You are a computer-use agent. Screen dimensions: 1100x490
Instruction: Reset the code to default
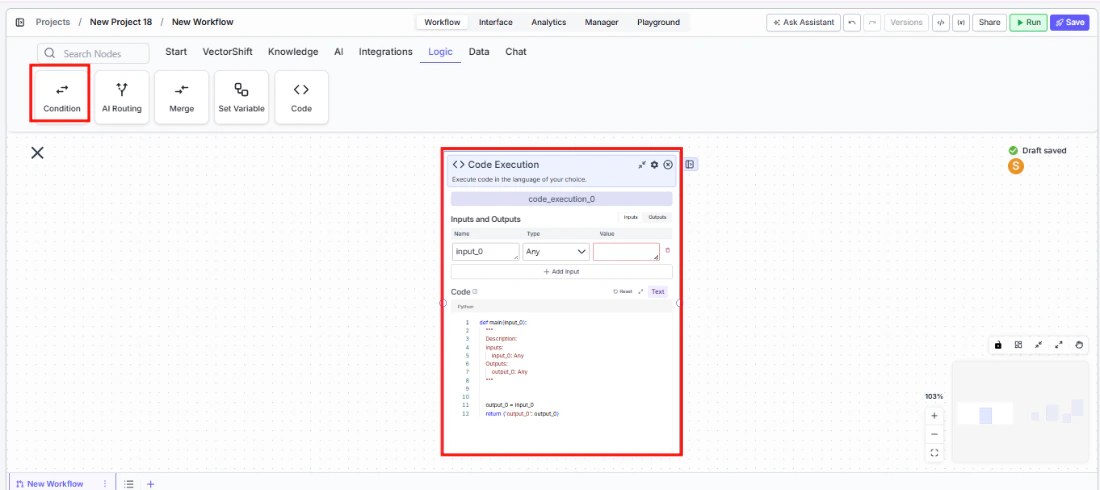[622, 291]
